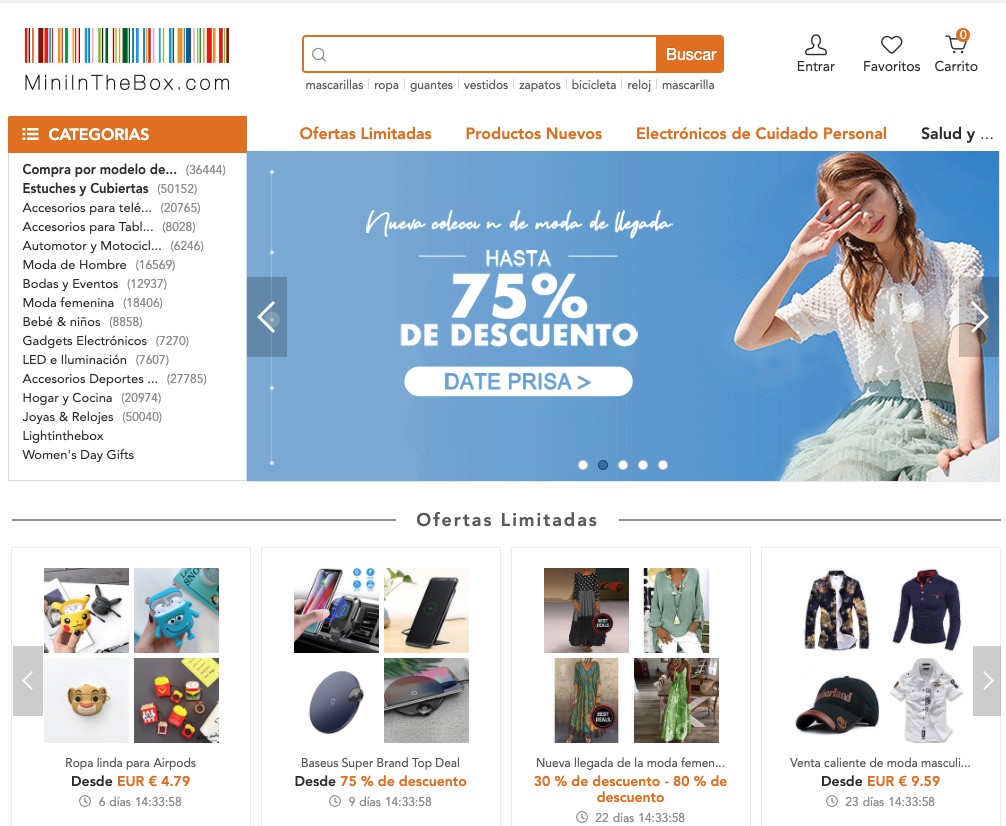Advance the main banner with the right arrow
Screen dimensions: 1006x826
[x=979, y=317]
